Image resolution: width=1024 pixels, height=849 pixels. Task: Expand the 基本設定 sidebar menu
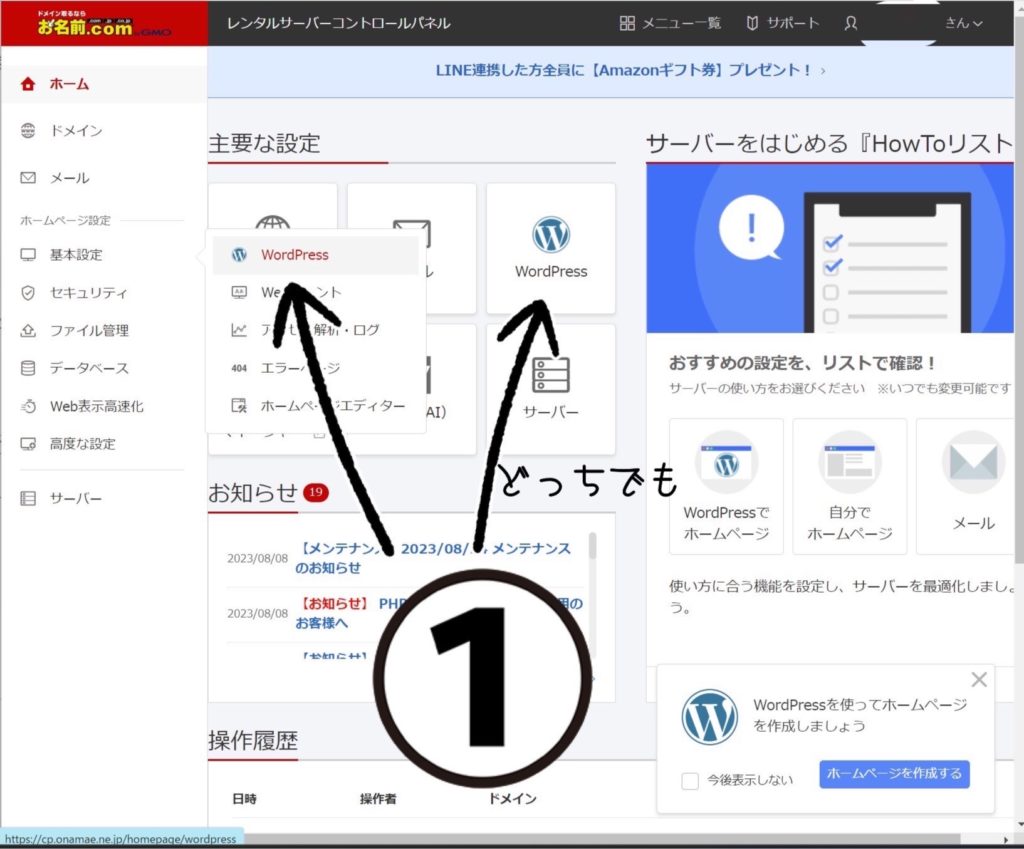coord(76,255)
